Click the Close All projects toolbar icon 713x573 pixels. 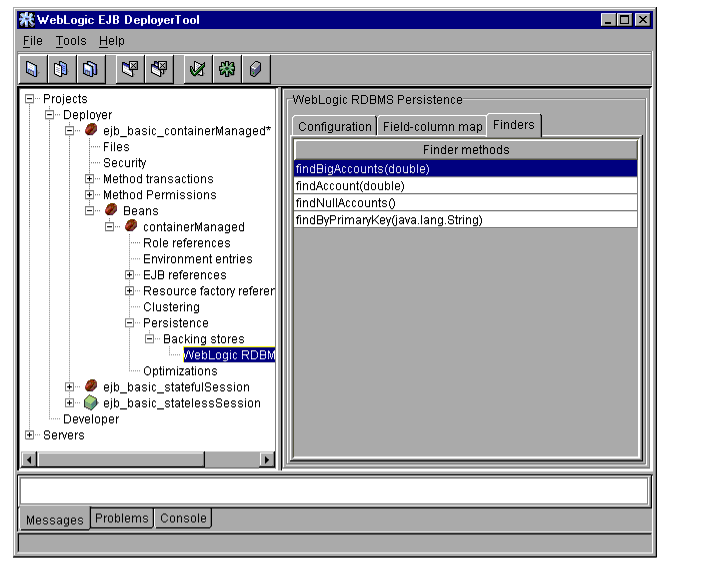(x=159, y=69)
